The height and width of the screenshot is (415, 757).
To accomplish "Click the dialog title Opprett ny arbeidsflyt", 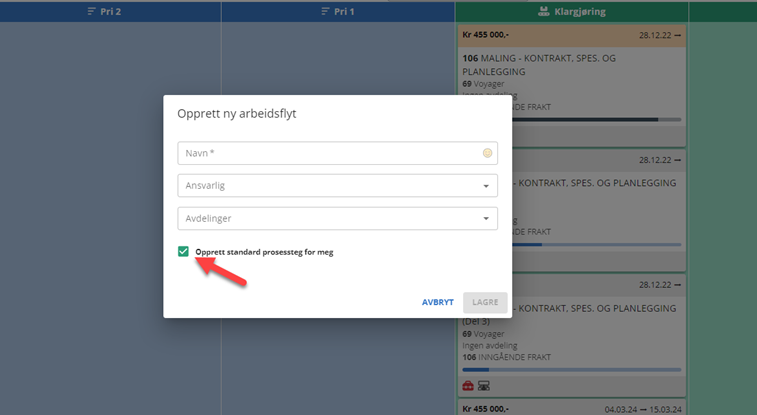I will coord(237,114).
